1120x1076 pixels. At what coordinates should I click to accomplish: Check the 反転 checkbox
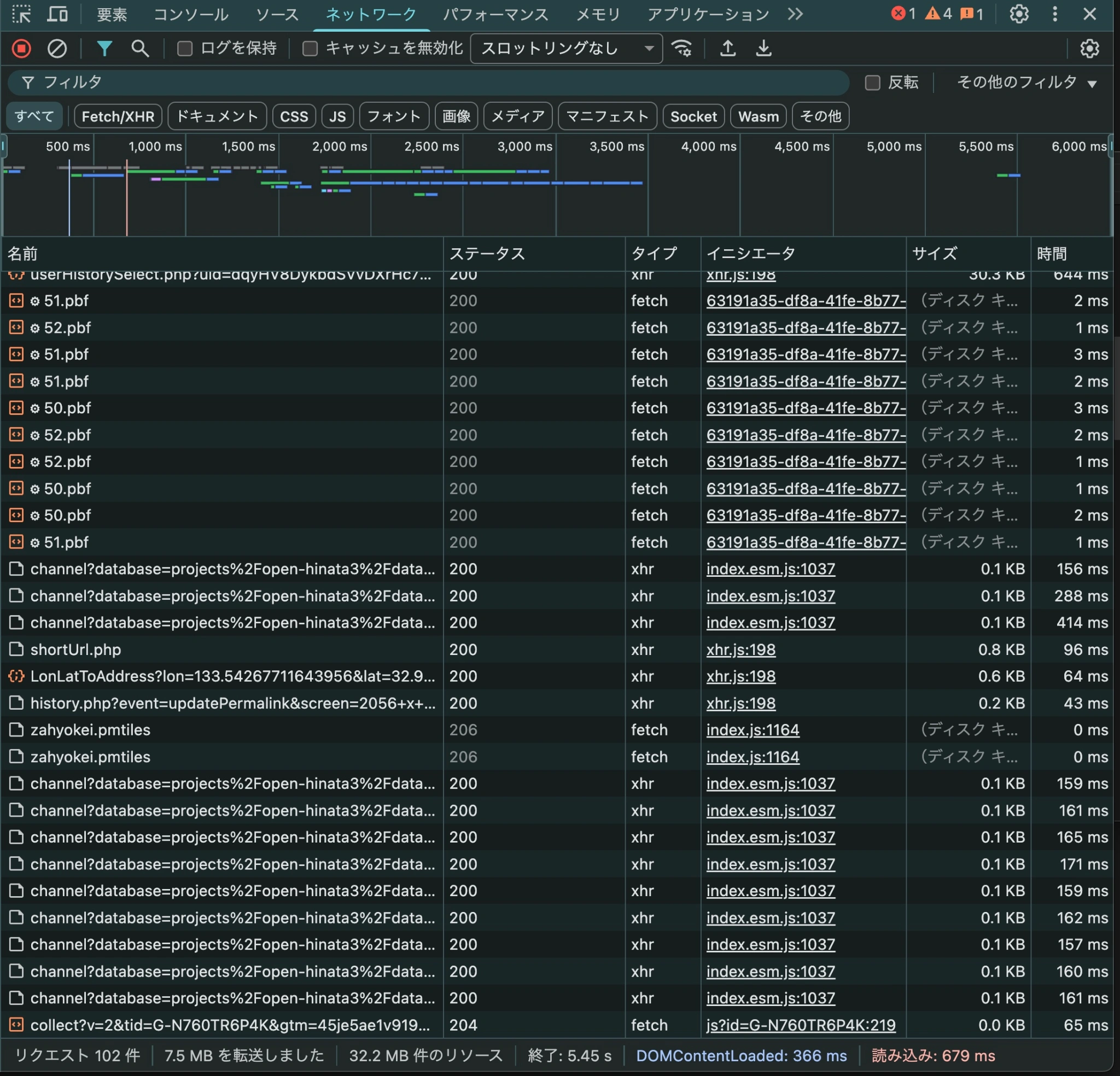(x=872, y=83)
